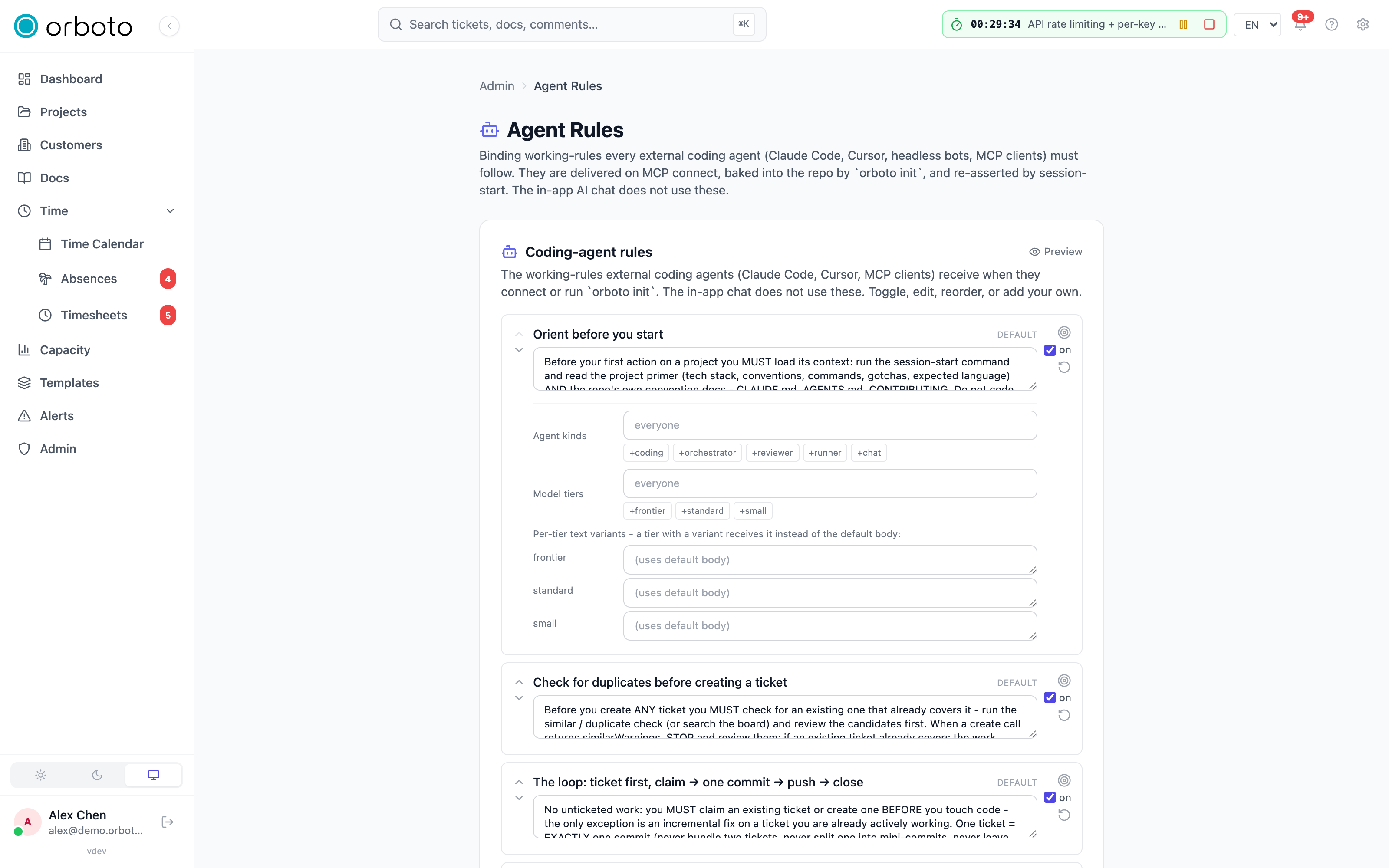Focus the search tickets, docs, comments field
This screenshot has height=868, width=1389.
click(x=572, y=24)
